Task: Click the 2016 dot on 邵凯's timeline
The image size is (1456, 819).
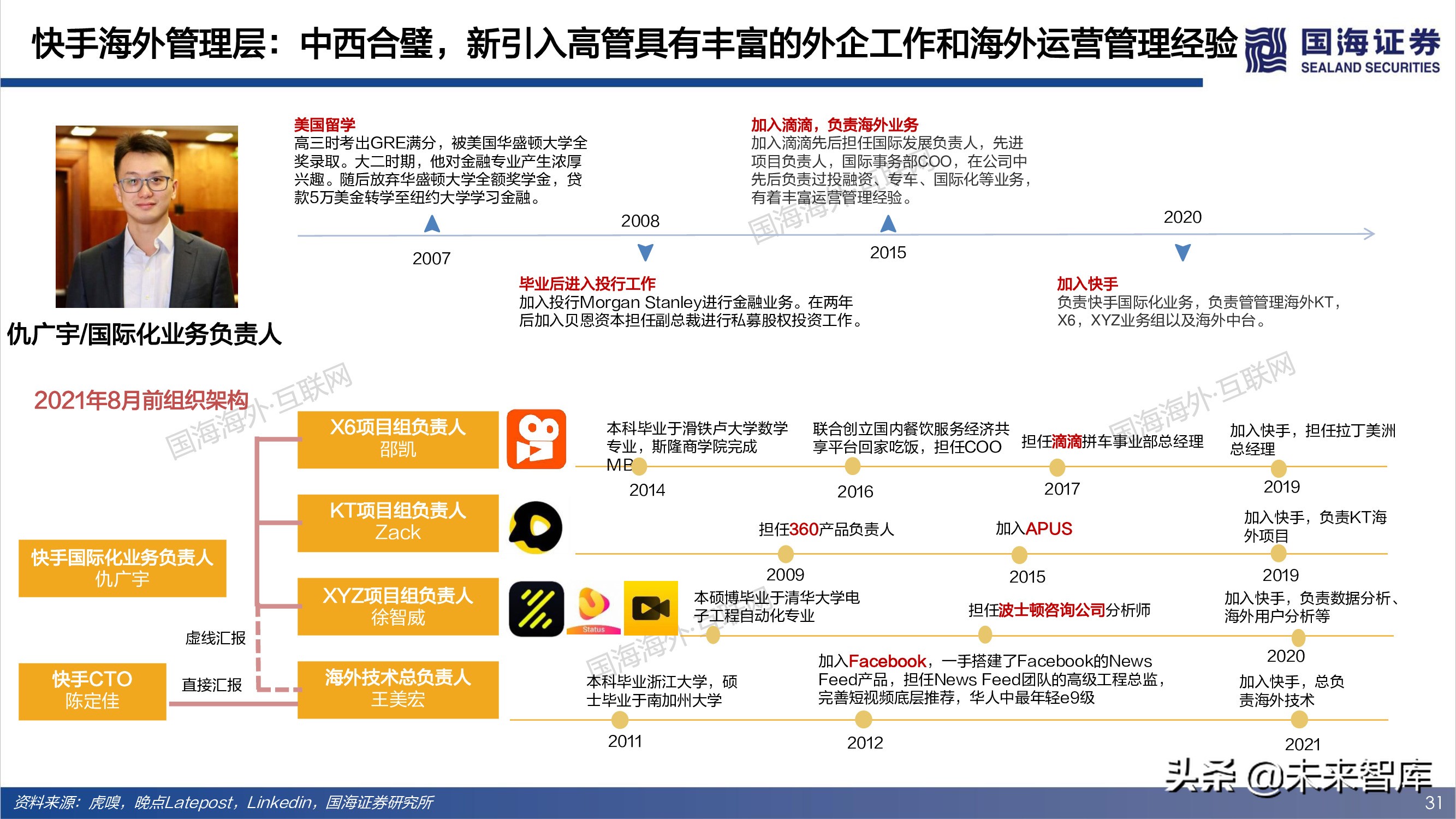Action: 852,466
